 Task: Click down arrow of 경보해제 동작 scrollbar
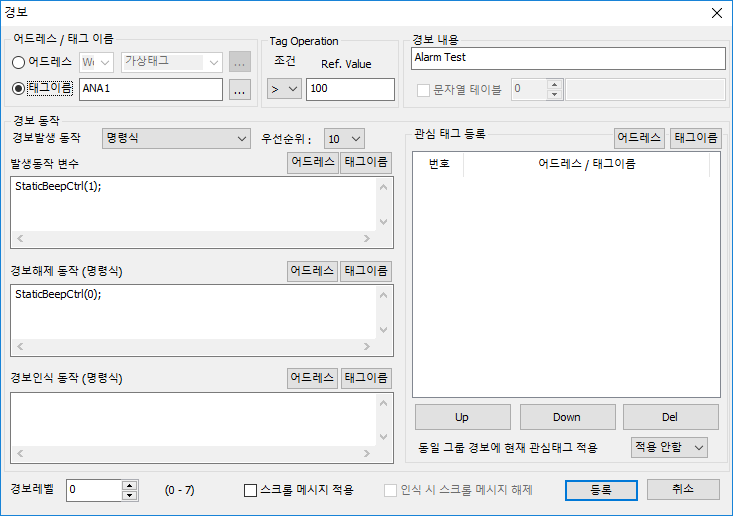[x=384, y=330]
